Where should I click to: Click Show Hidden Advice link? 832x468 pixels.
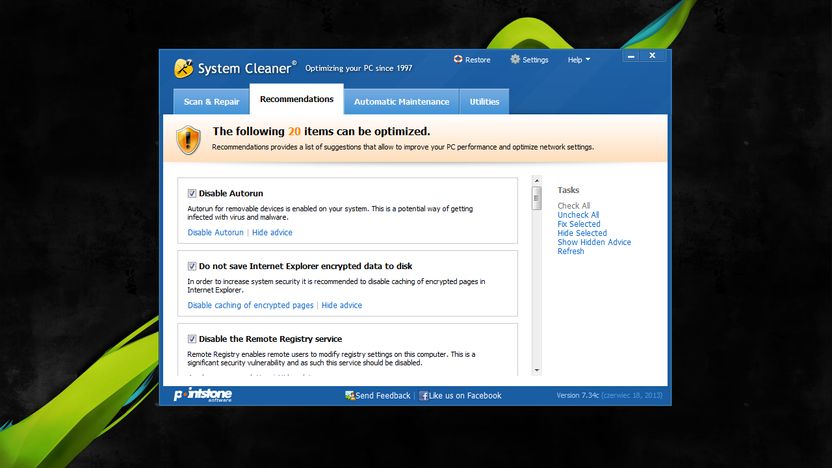[x=594, y=242]
